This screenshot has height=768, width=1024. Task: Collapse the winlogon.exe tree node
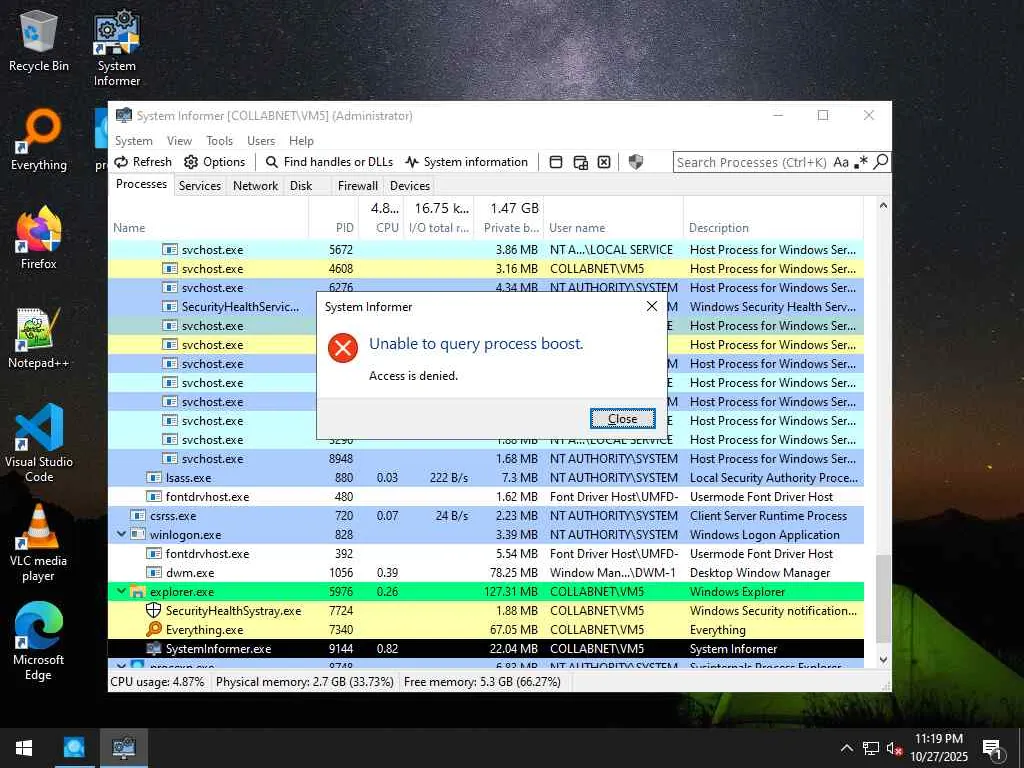[x=121, y=534]
